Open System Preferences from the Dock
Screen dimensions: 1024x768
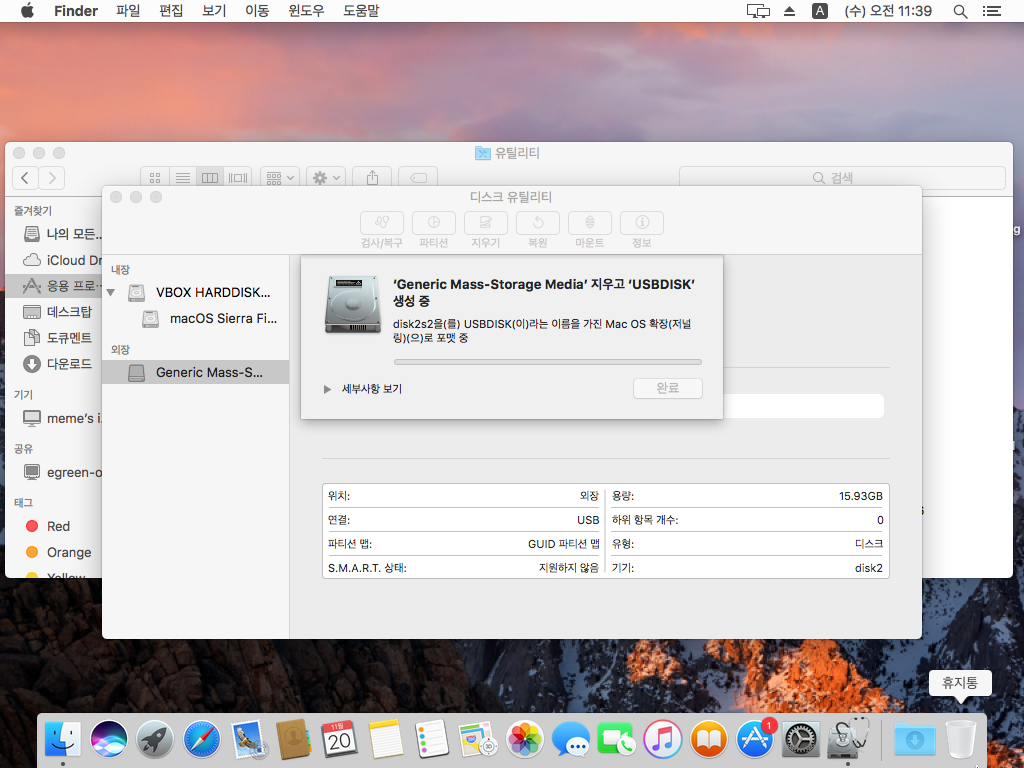click(x=801, y=739)
